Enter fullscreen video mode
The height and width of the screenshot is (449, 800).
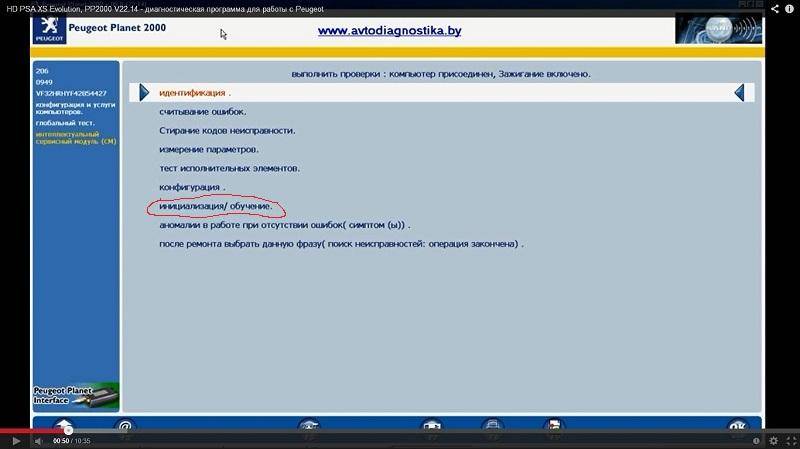click(790, 440)
